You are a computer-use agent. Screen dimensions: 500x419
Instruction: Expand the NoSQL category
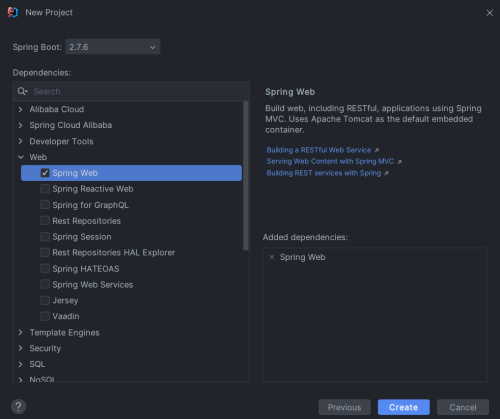pos(21,379)
